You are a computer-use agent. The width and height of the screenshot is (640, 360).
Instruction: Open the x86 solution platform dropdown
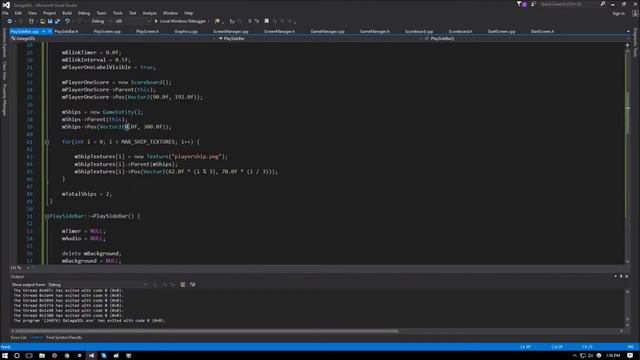click(x=132, y=21)
